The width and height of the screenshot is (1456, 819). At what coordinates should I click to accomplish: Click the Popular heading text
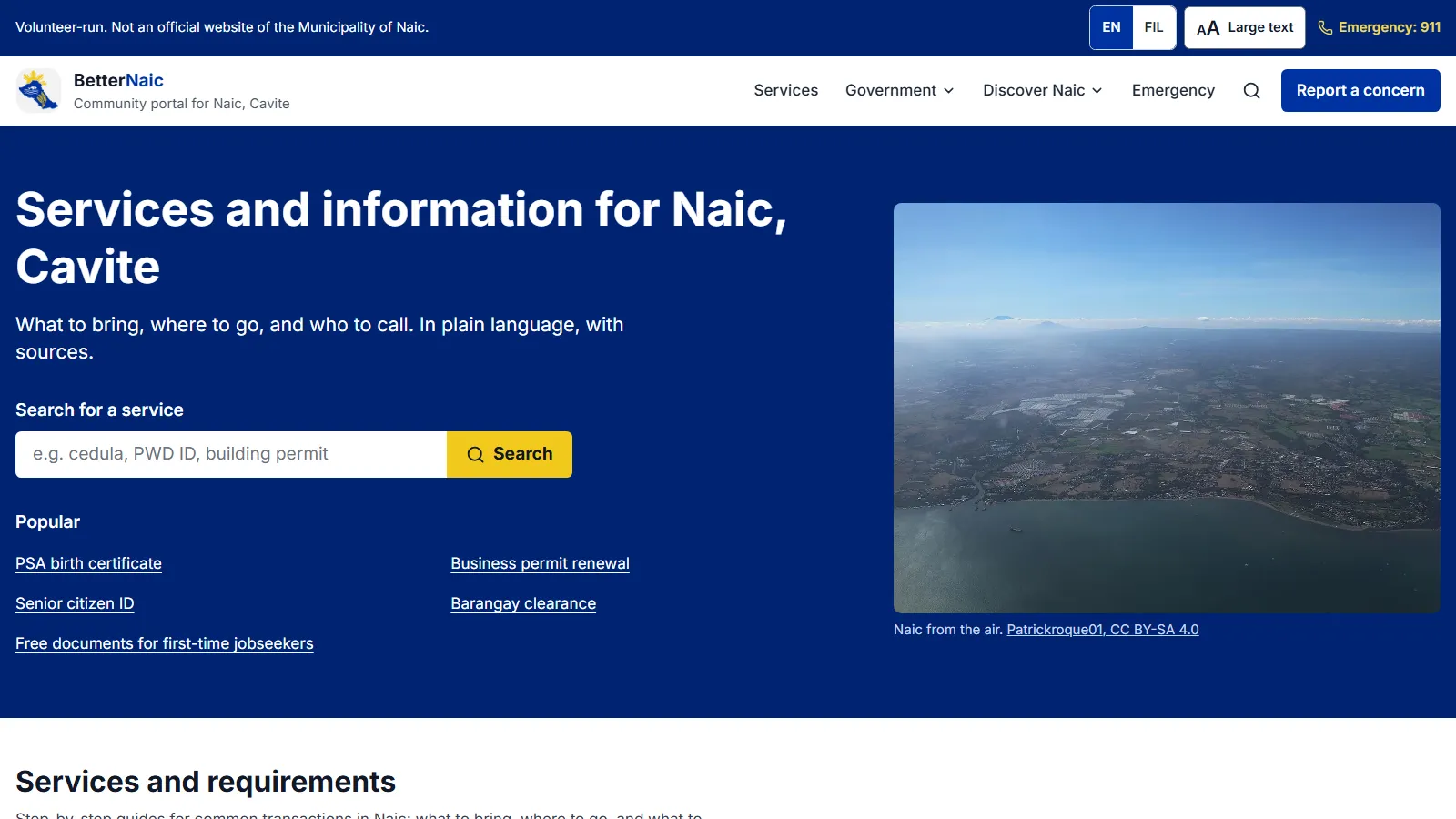point(47,521)
